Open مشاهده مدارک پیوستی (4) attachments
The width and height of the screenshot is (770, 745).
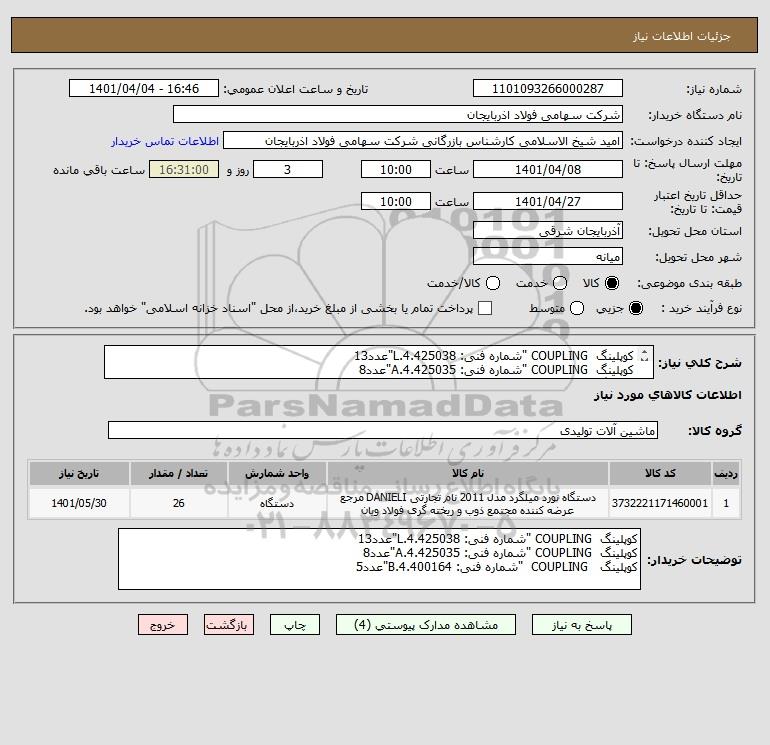426,625
